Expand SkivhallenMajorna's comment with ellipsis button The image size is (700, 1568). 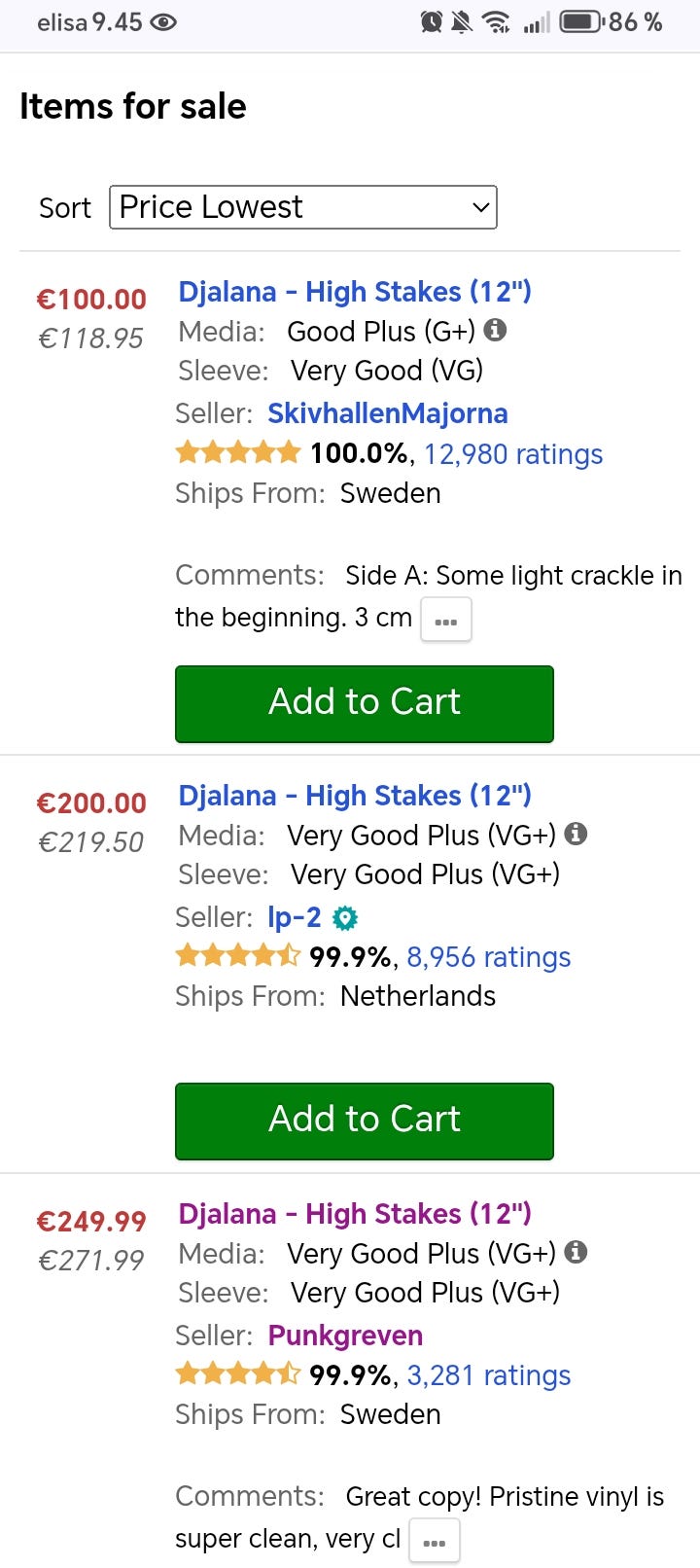[x=445, y=620]
